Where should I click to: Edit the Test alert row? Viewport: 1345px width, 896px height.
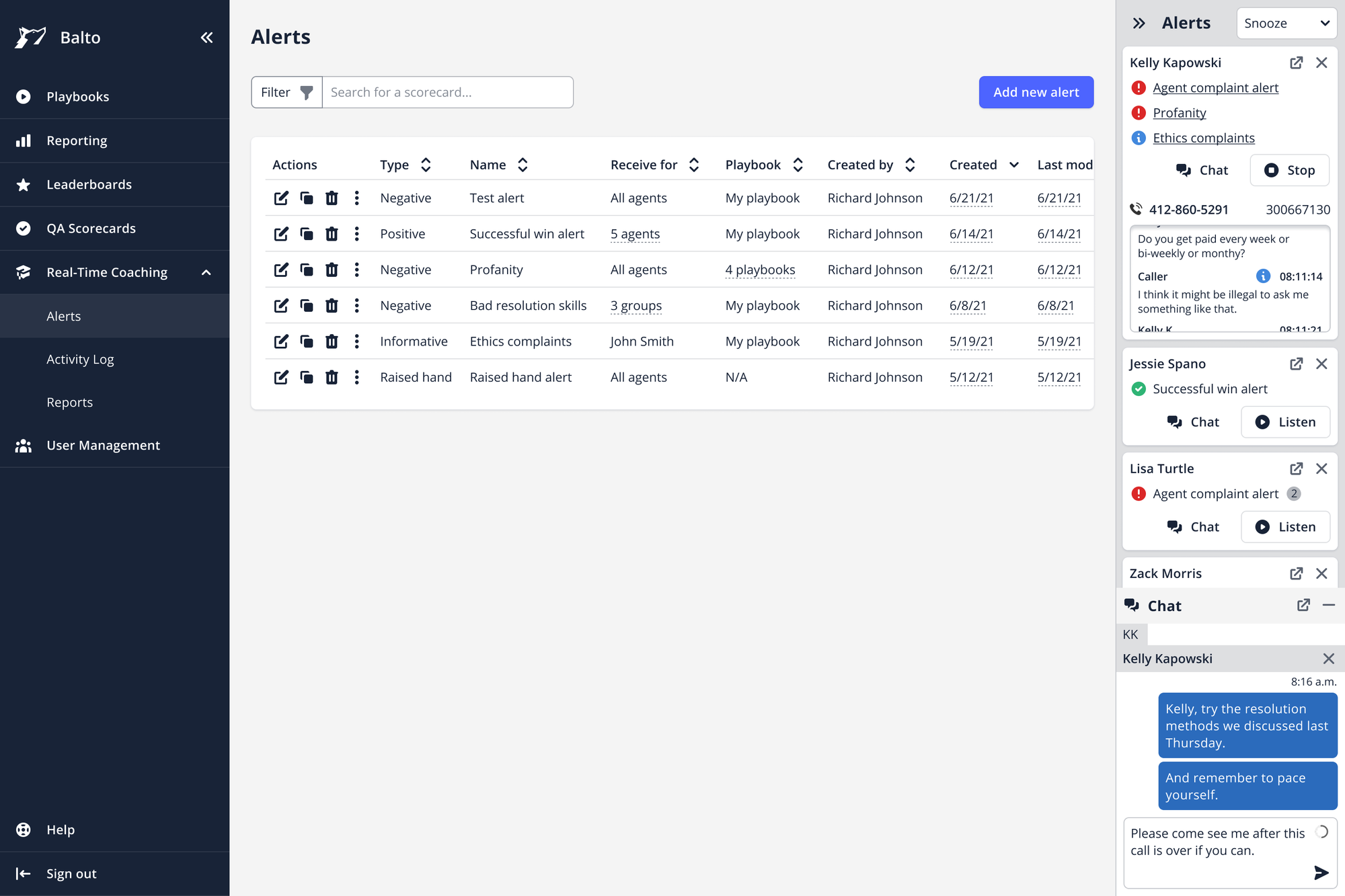[x=281, y=198]
